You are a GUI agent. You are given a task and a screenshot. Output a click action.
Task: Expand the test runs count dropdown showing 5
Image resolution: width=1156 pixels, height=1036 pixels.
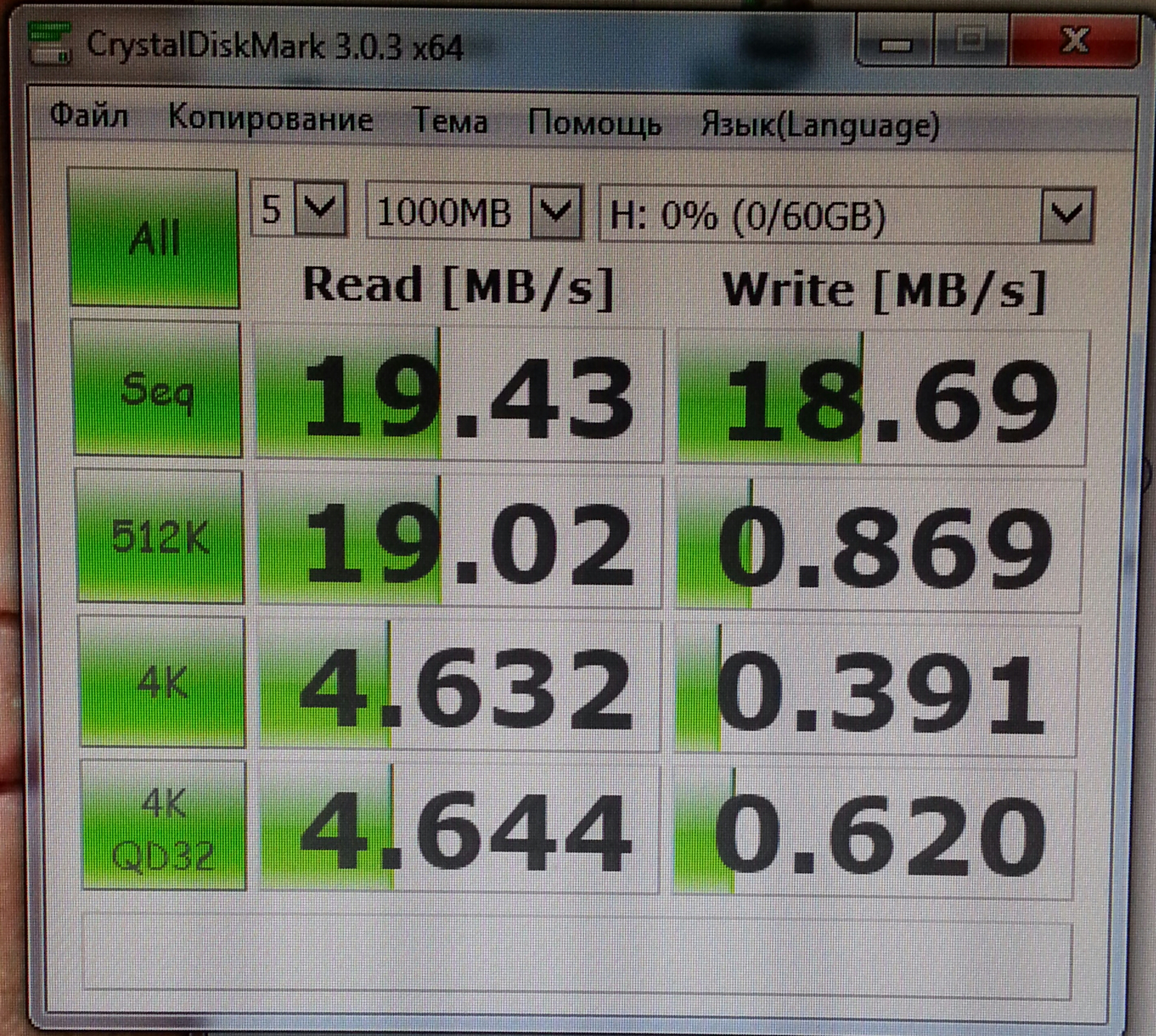[320, 210]
